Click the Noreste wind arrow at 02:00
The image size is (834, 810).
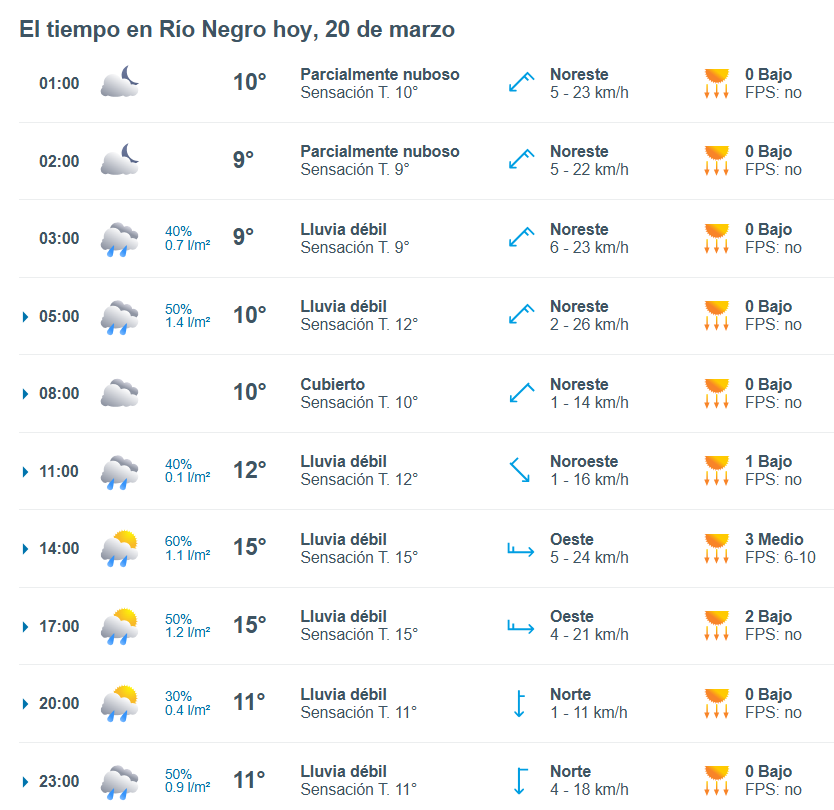pyautogui.click(x=520, y=160)
